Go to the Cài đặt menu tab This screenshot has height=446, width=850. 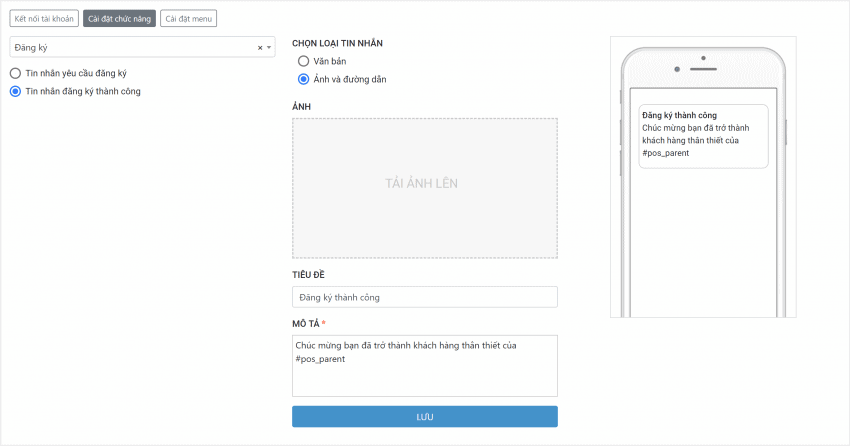(188, 18)
